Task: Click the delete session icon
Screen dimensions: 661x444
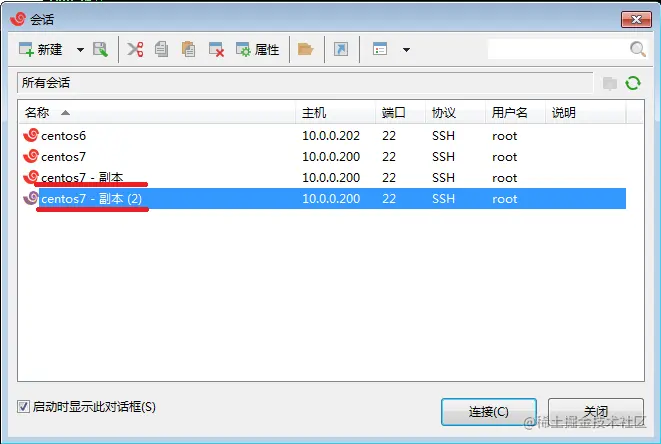Action: [216, 50]
